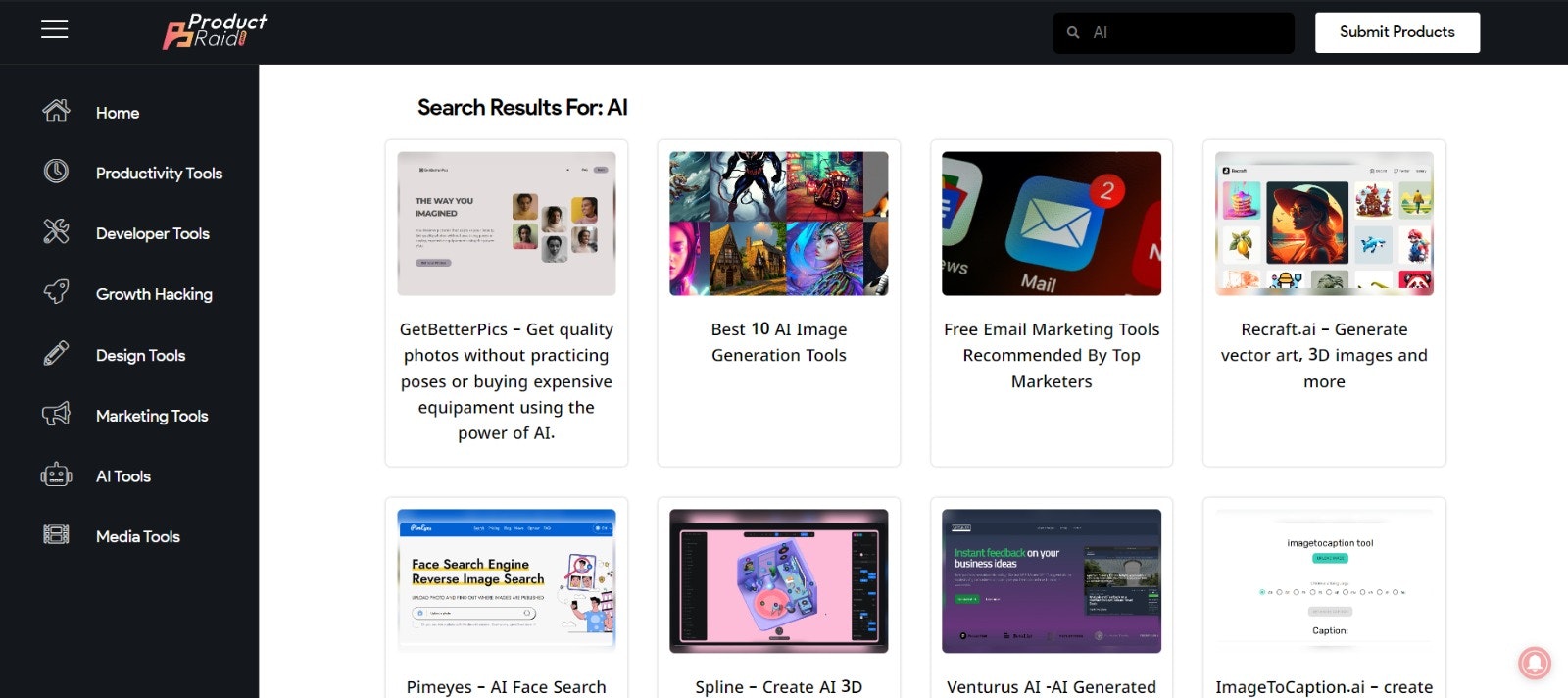The height and width of the screenshot is (698, 1568).
Task: Click the 'Search Results For: AI' heading
Action: click(522, 108)
